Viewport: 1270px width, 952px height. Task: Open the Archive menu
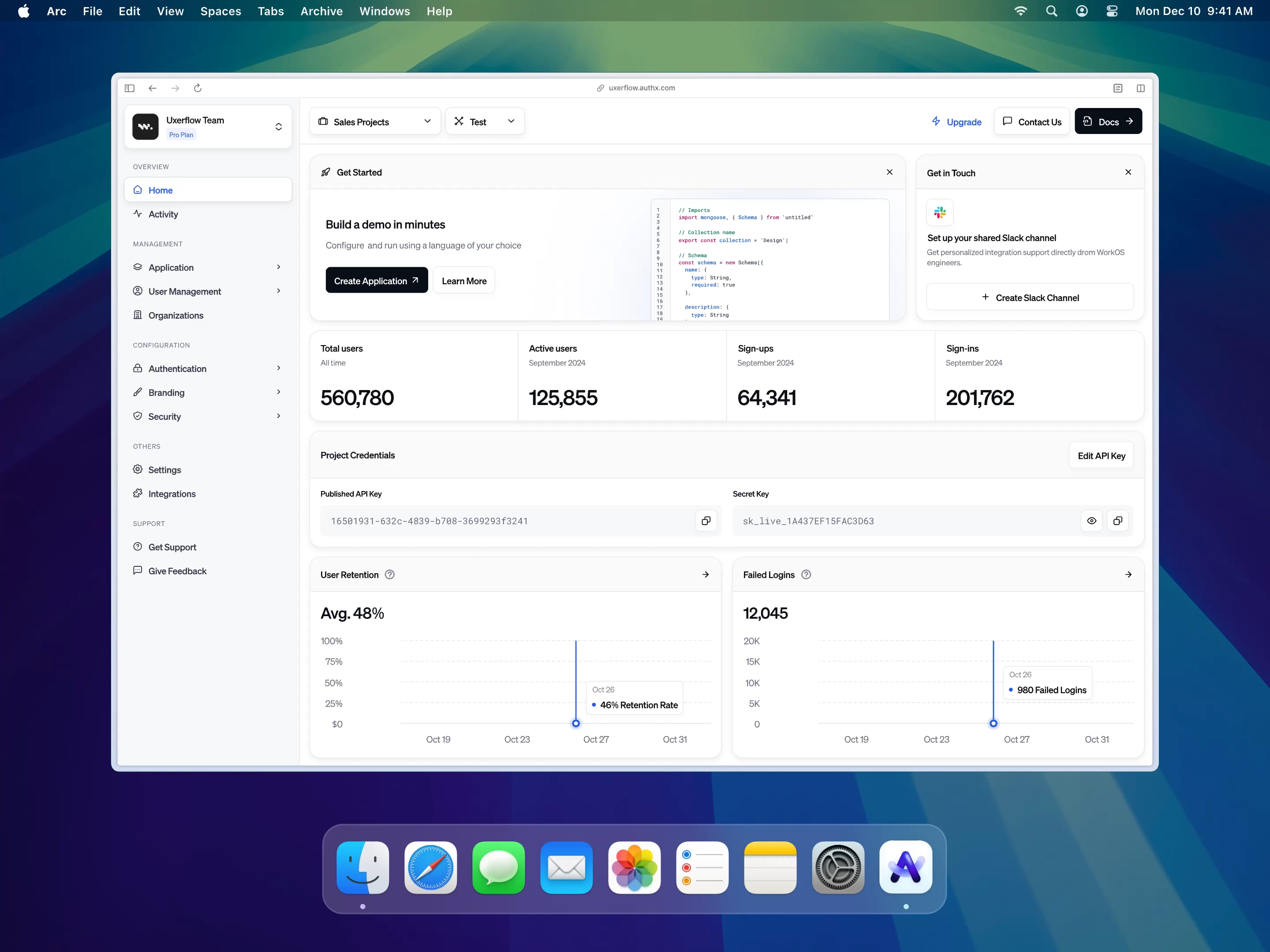tap(321, 11)
